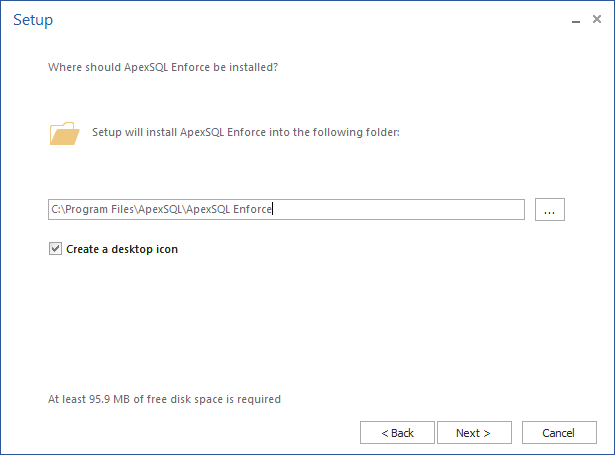The width and height of the screenshot is (615, 455).
Task: Click the 'Where should ApexSQL Enforce be installed?' heading
Action: [163, 67]
